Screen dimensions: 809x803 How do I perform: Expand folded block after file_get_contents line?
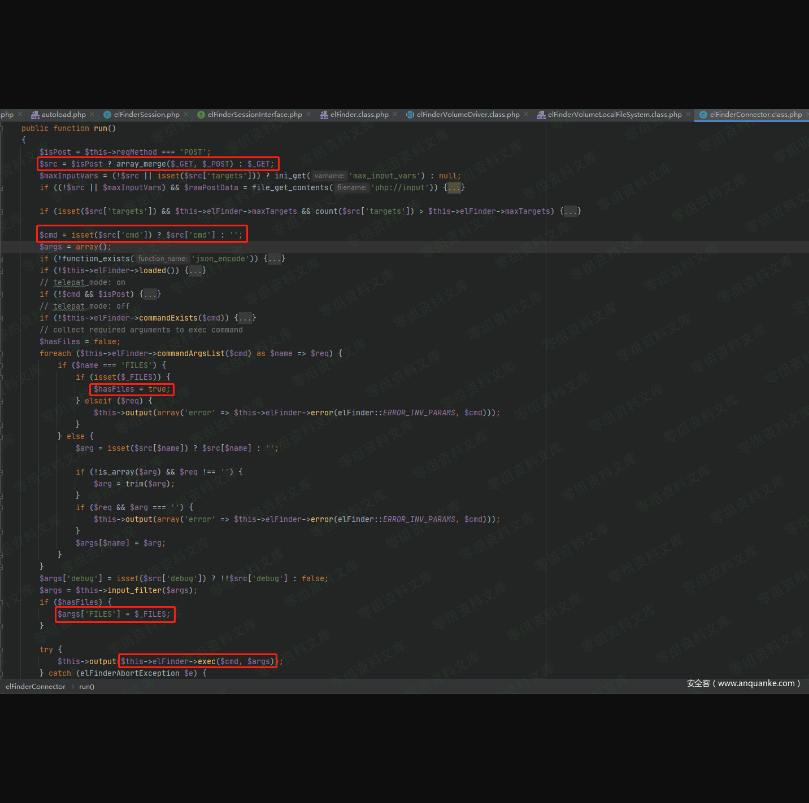point(453,187)
